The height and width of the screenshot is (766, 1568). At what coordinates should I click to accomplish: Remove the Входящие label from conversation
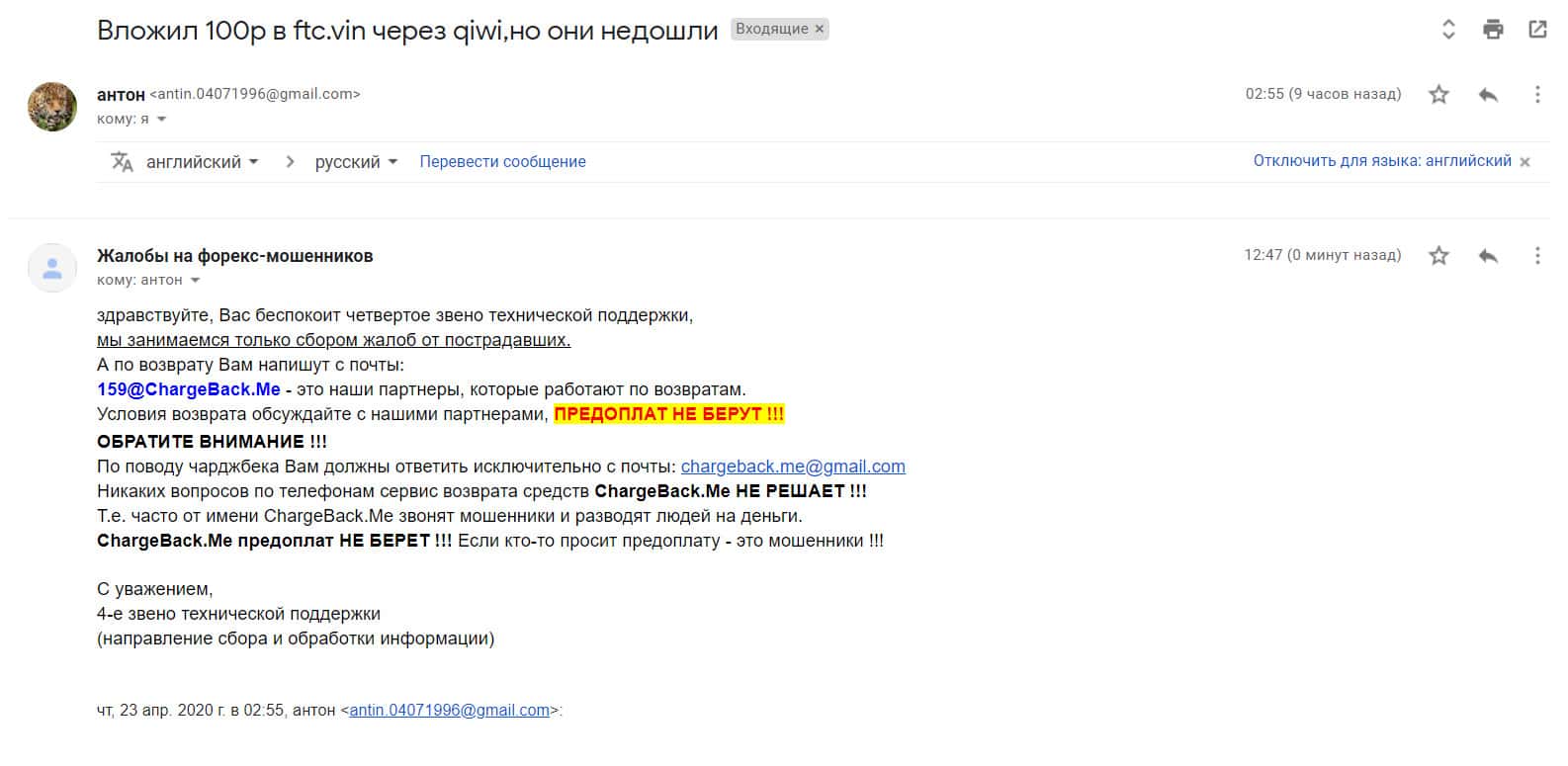pos(819,30)
